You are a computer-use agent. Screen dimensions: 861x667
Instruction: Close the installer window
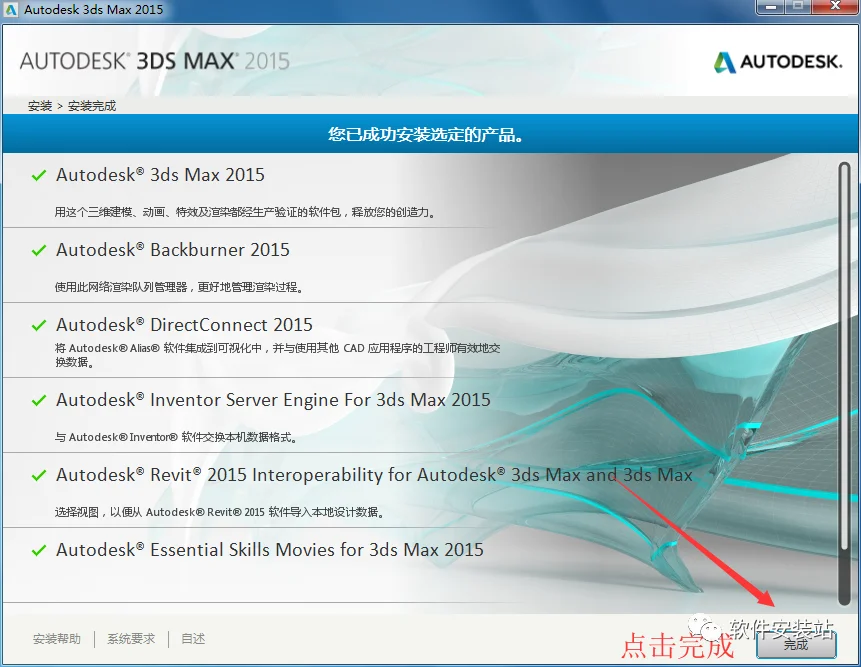[x=835, y=7]
